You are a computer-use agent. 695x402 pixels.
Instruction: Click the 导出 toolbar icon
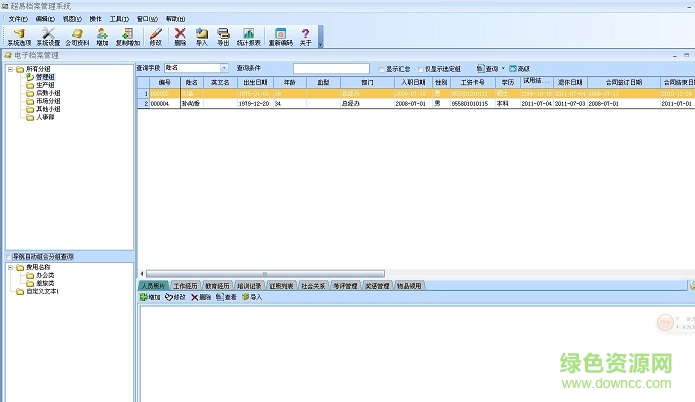pyautogui.click(x=223, y=36)
